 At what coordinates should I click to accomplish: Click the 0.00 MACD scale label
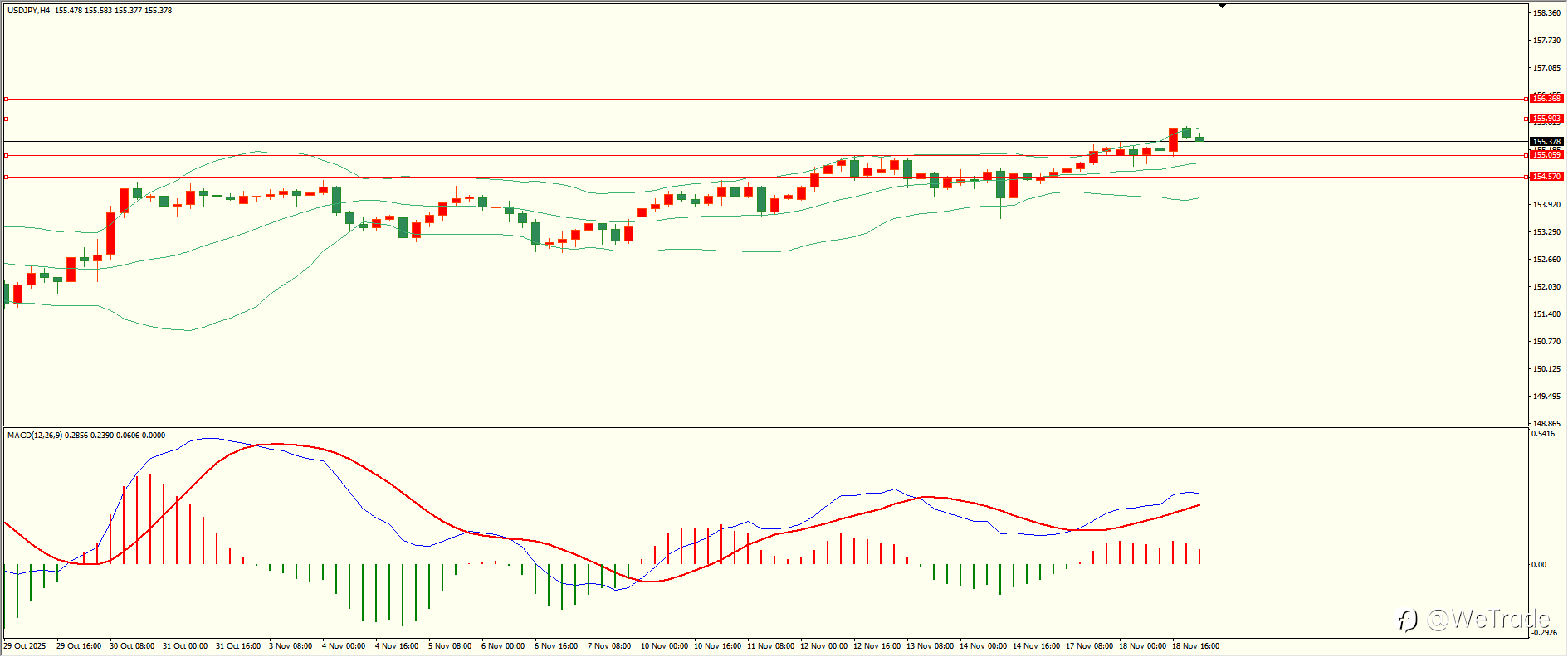click(1539, 565)
